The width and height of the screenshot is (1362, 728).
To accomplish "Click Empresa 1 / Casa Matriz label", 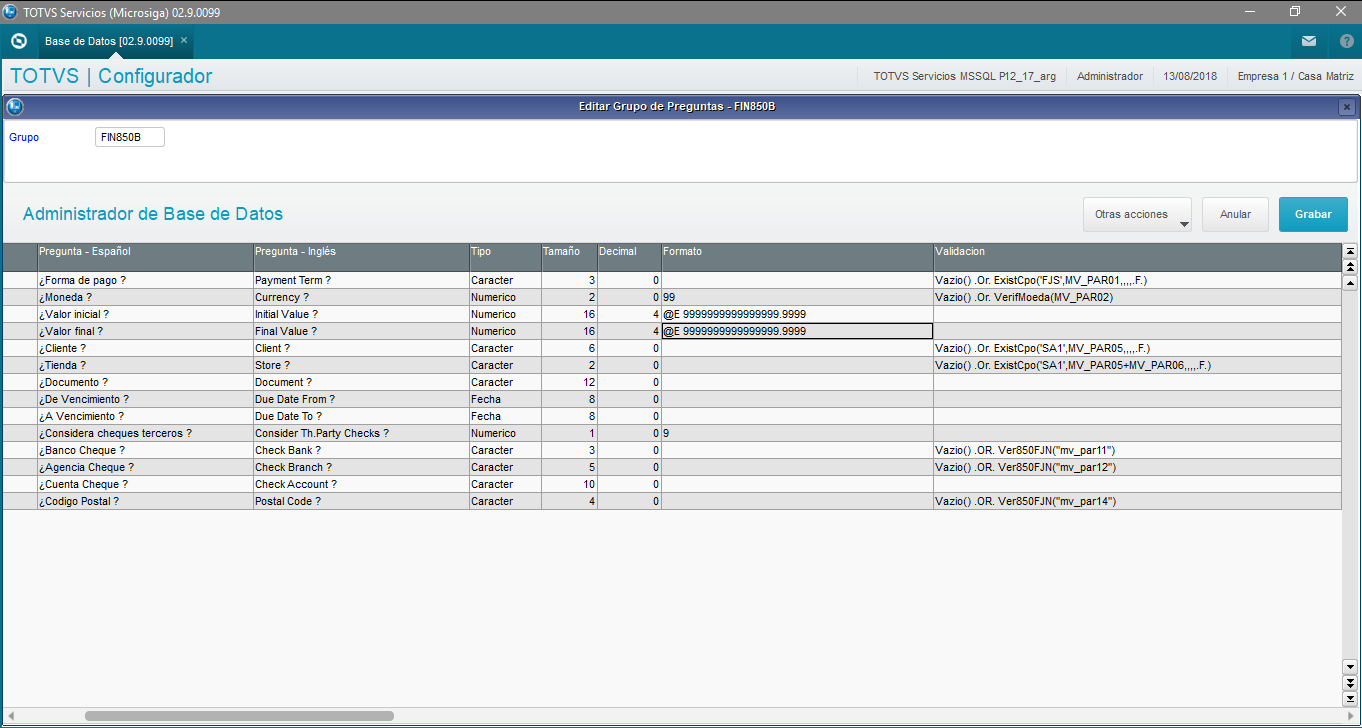I will tap(1296, 76).
